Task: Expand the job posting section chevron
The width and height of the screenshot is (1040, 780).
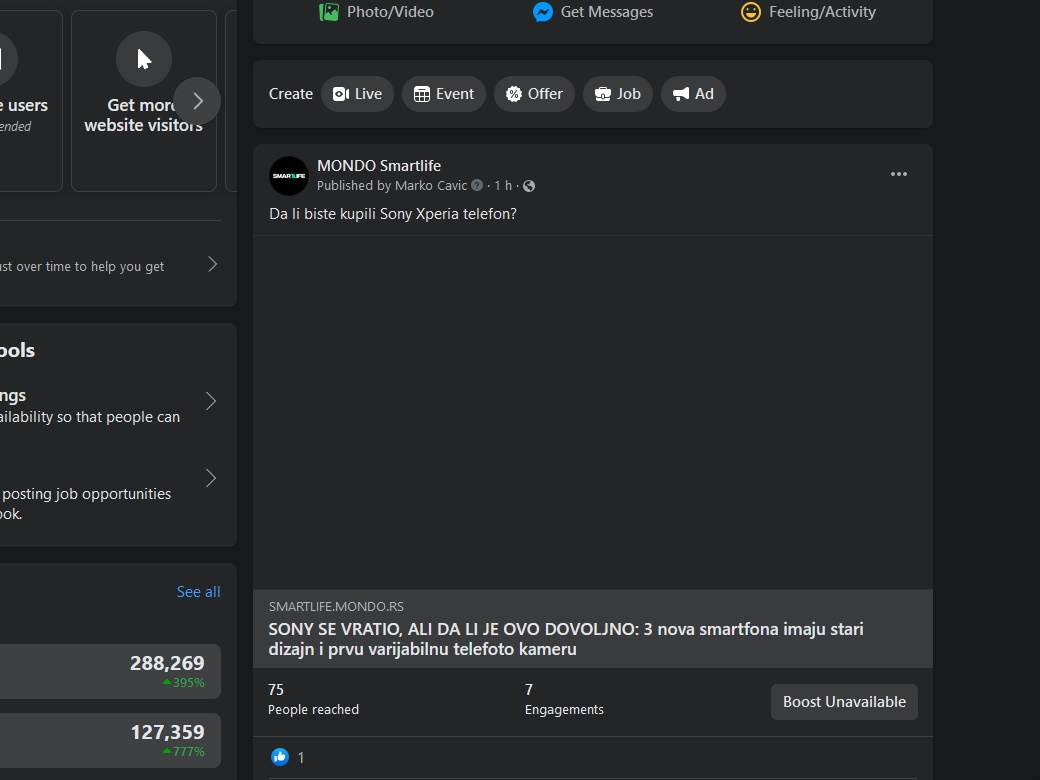Action: click(211, 478)
